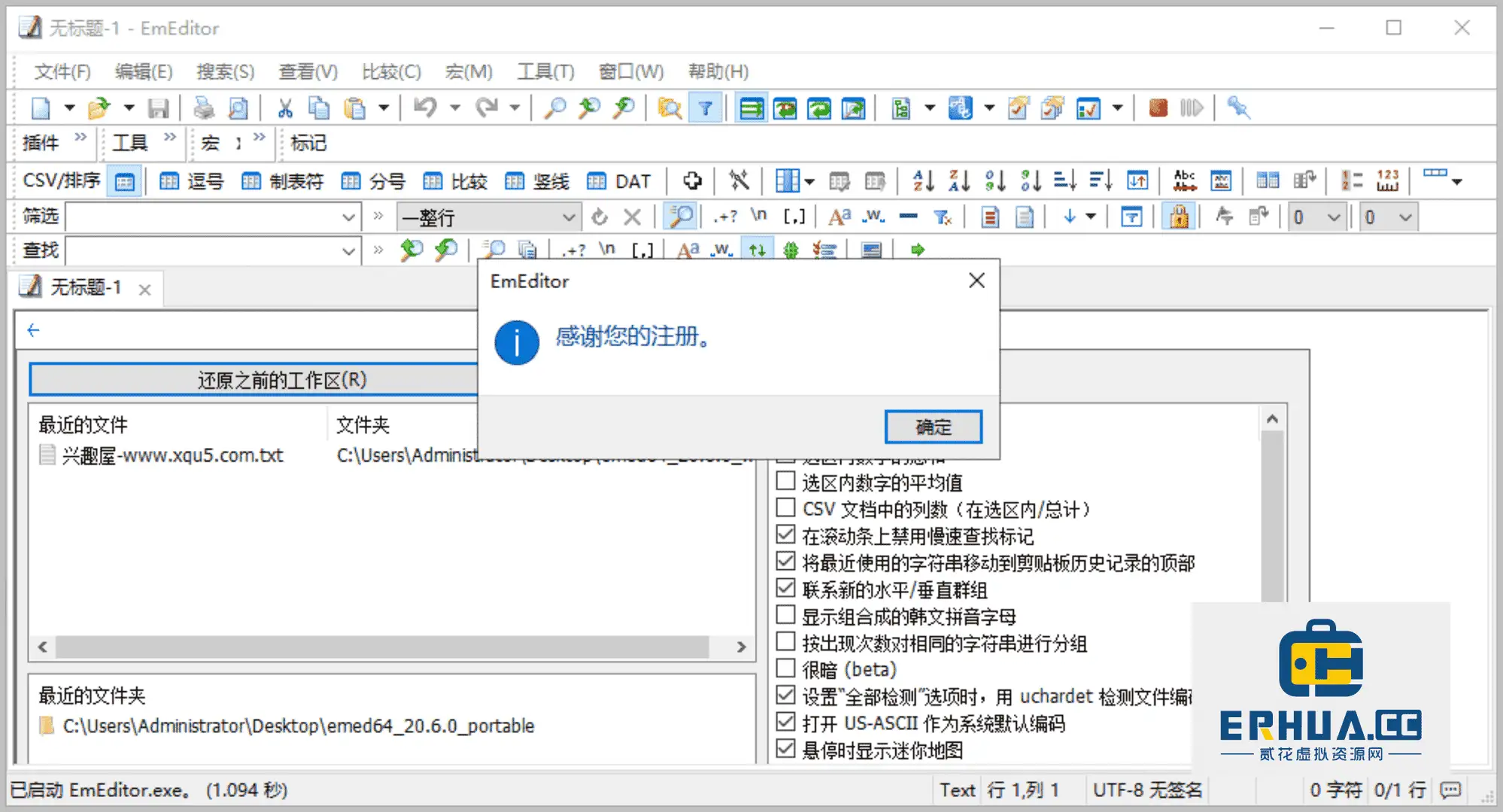Screen dimensions: 1503x812
Task: Select the Semicolon (分号) CSV mode
Action: click(x=373, y=181)
